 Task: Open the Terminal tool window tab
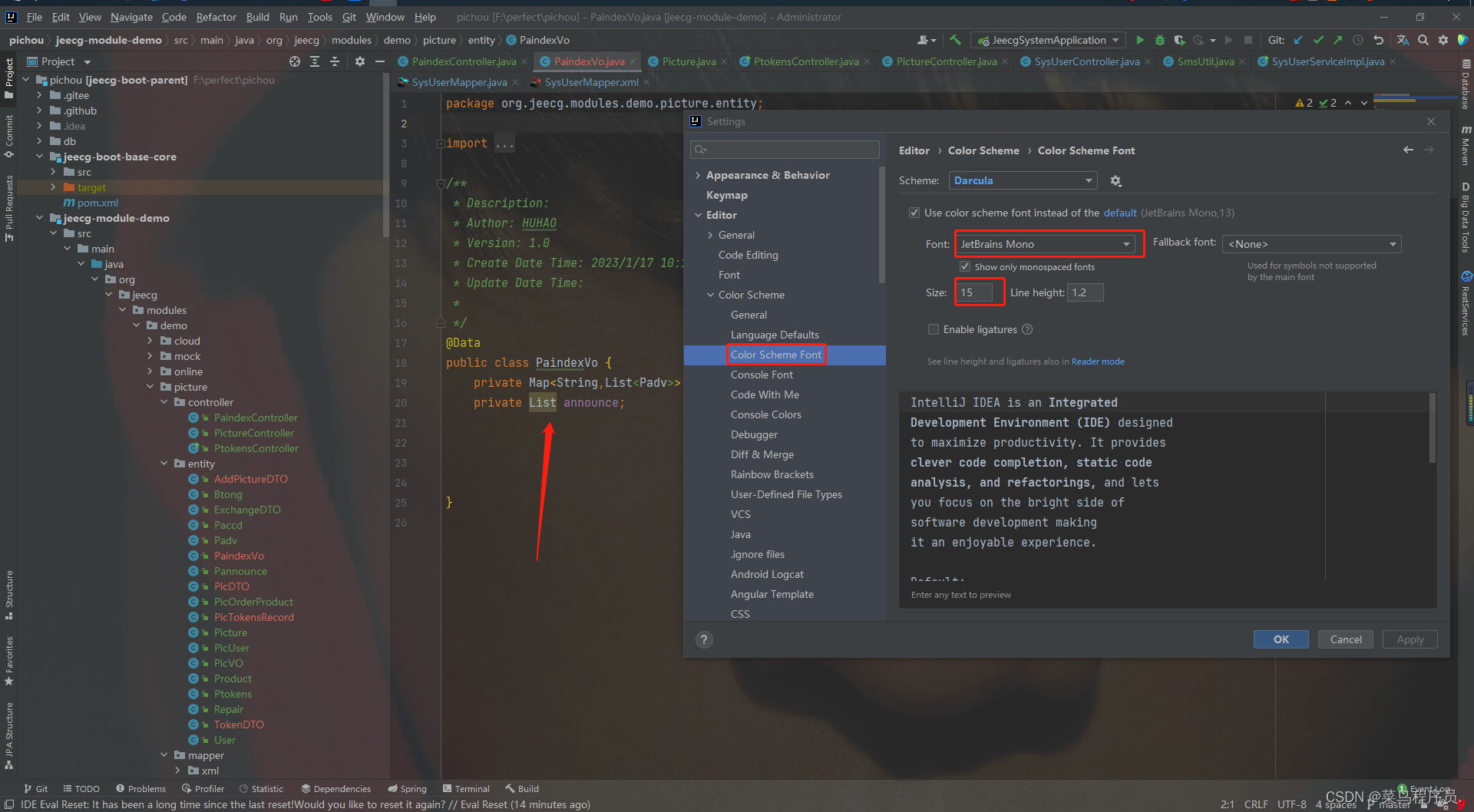pyautogui.click(x=466, y=788)
